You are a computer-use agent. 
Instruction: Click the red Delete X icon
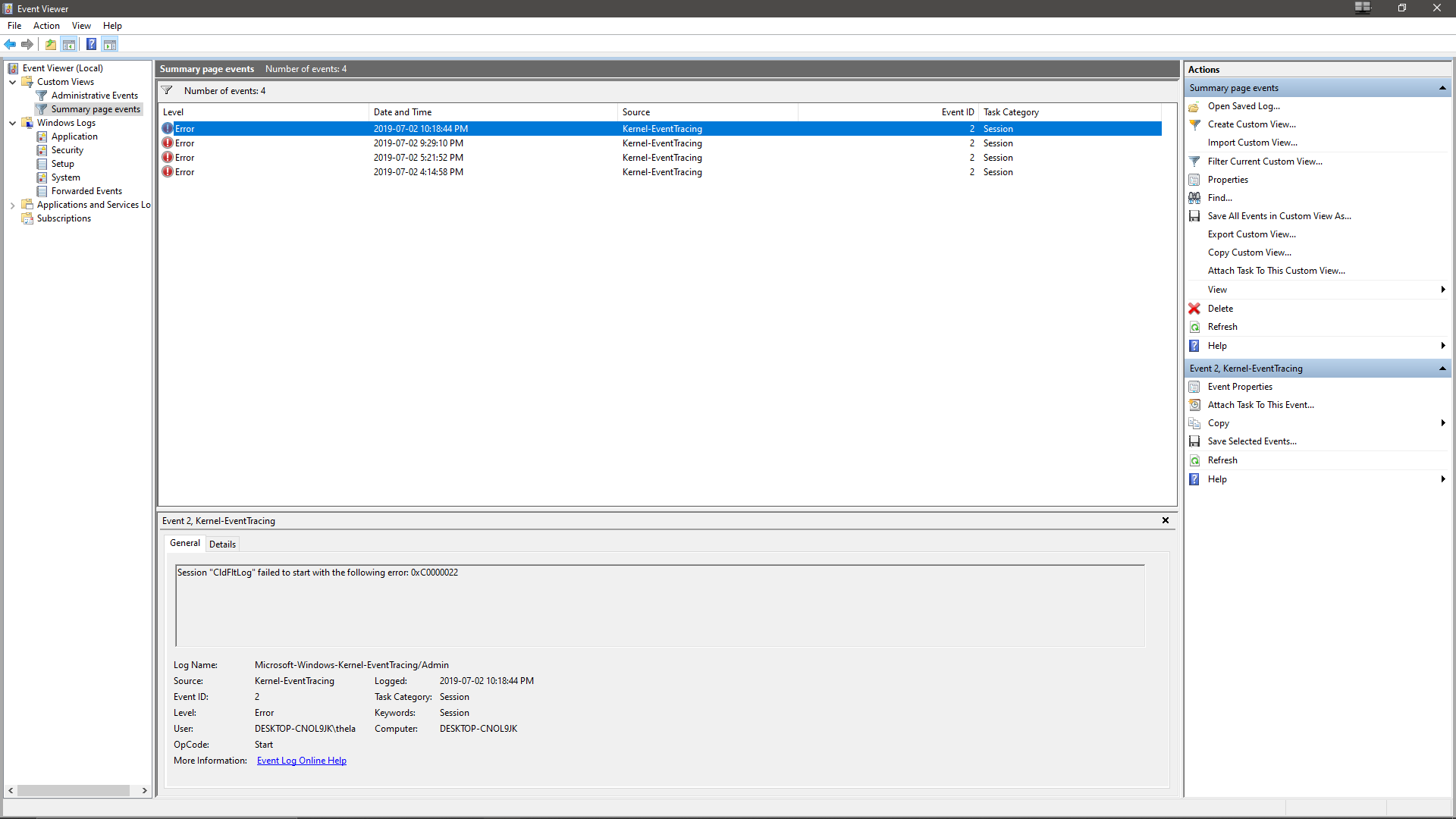(1194, 309)
